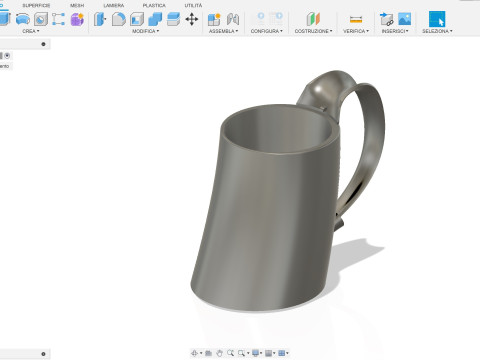Activate the Select window tool

pyautogui.click(x=437, y=19)
